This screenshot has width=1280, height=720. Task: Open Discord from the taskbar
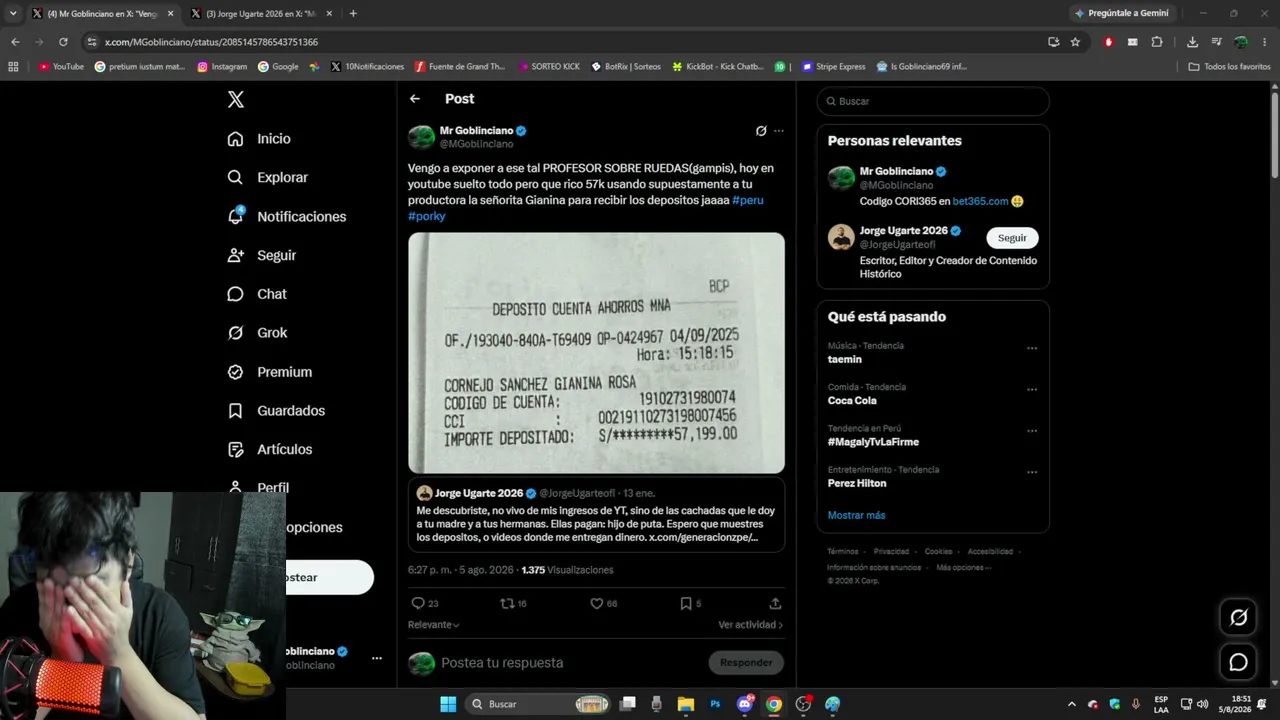coord(745,704)
